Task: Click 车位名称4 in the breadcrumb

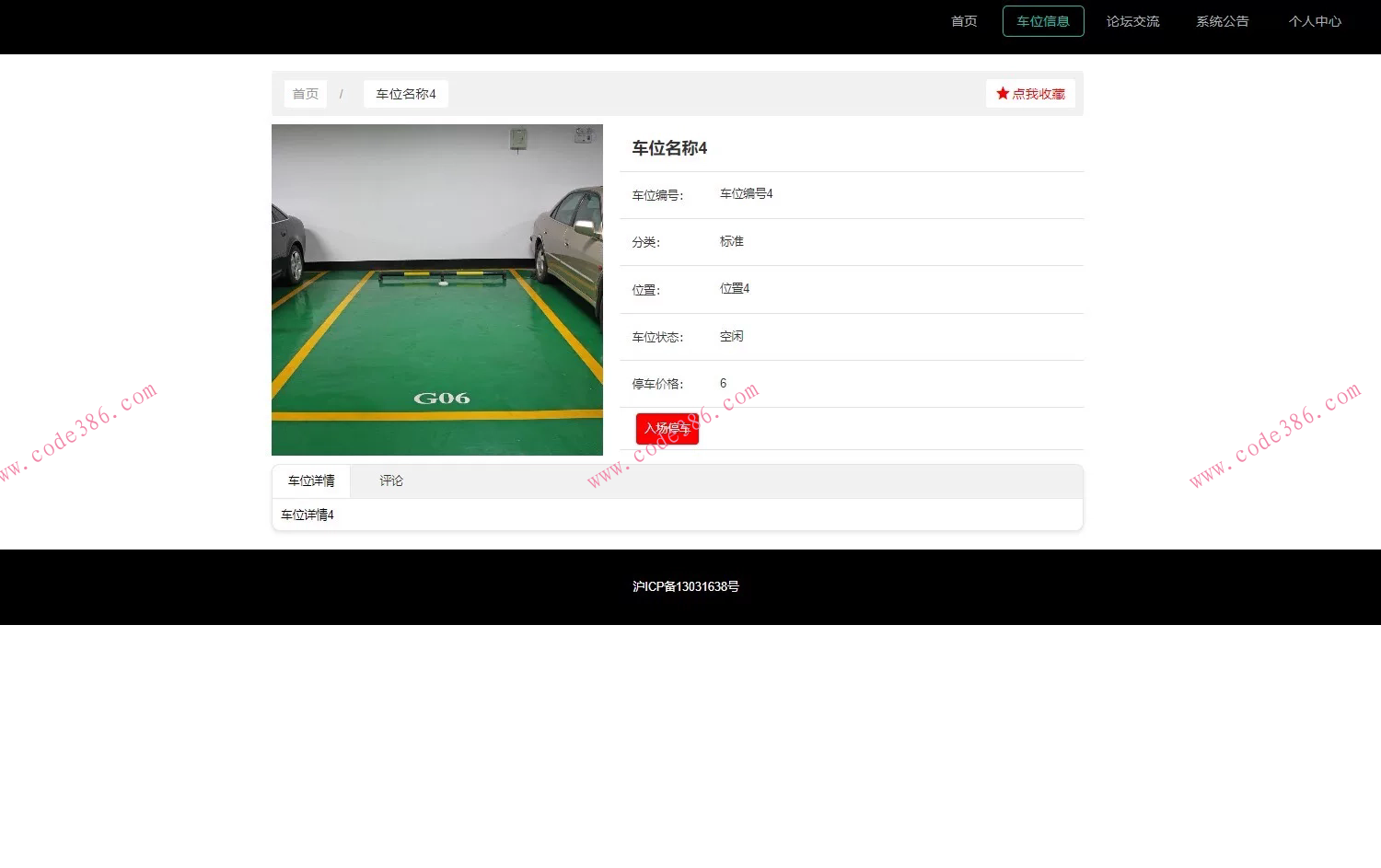Action: (x=405, y=93)
